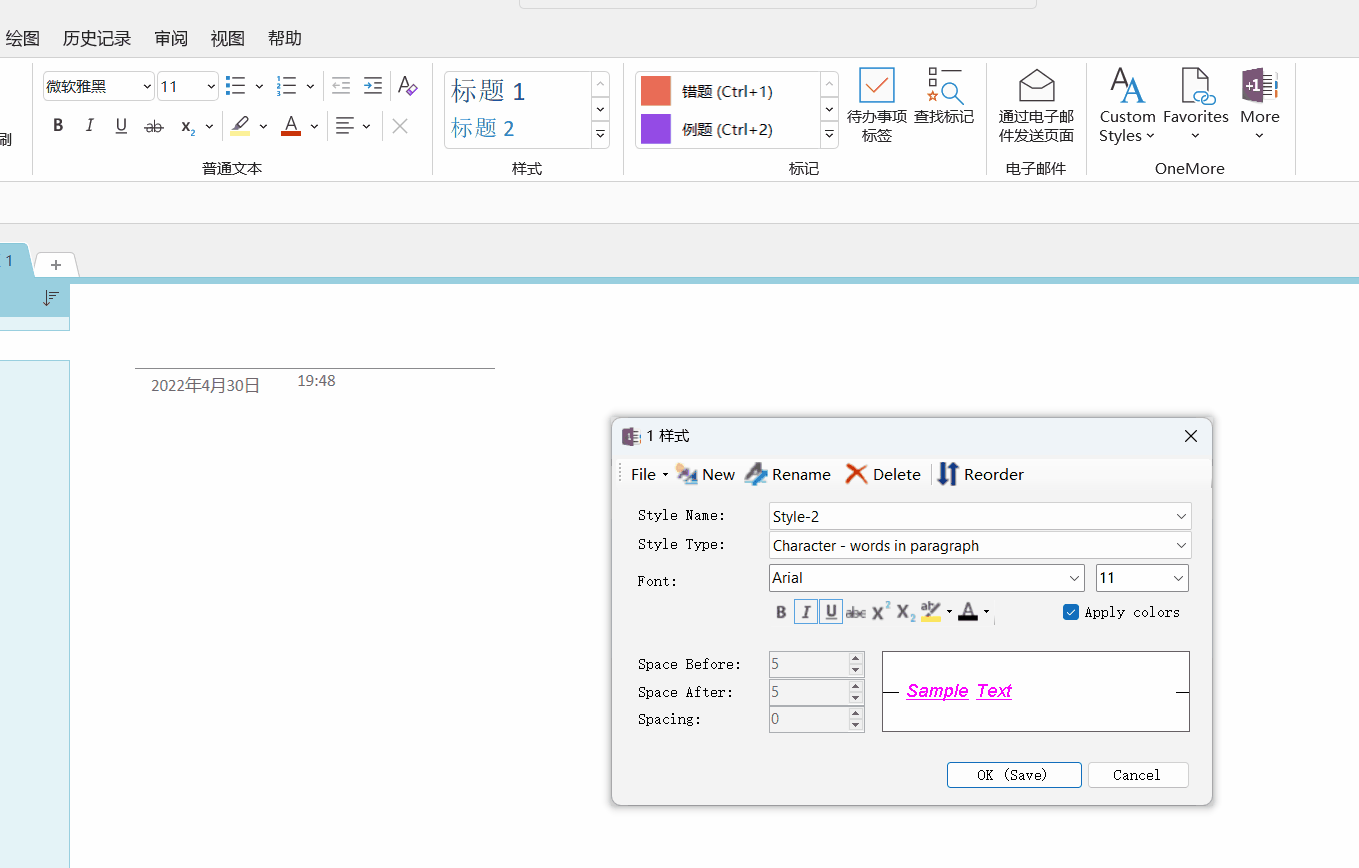Switch to the 审阅 ribbon tab
The image size is (1359, 868).
tap(170, 38)
